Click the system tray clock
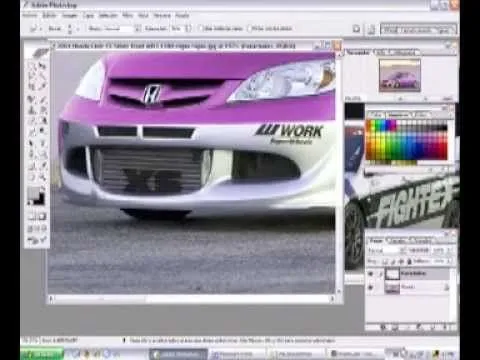Screen dimensions: 480x360 point(449,354)
